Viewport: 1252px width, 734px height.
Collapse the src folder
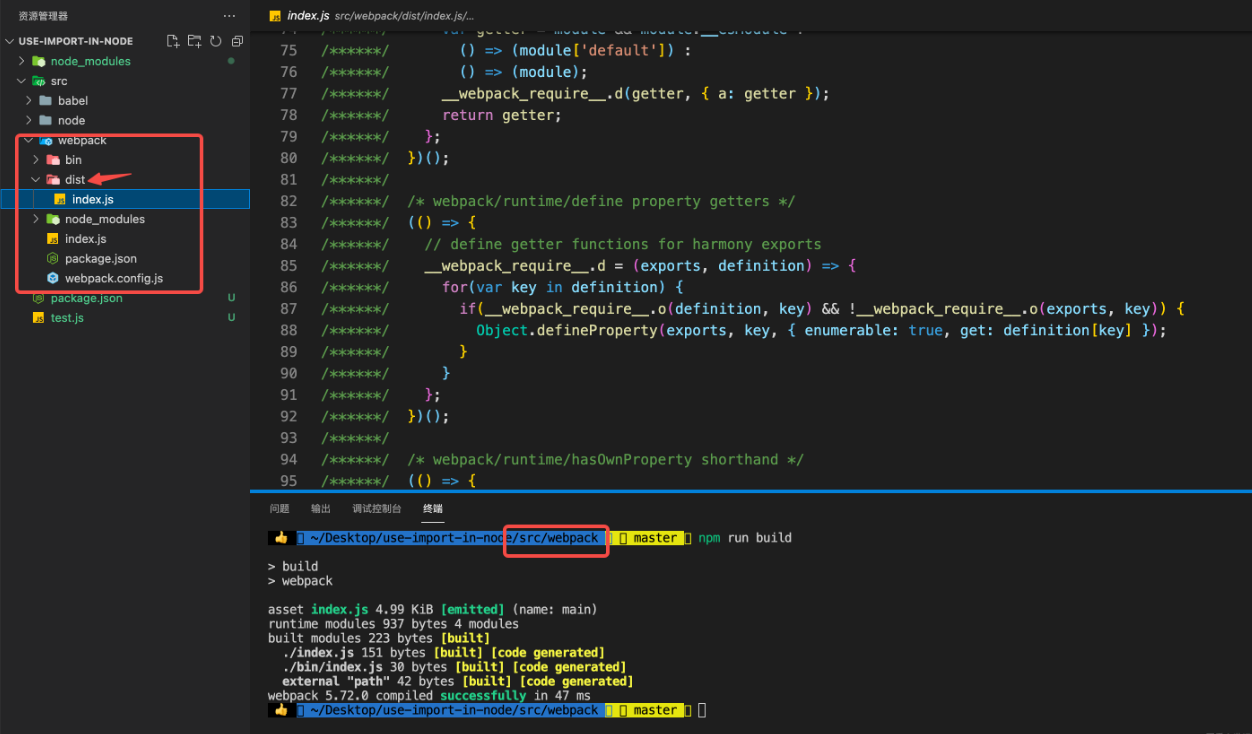click(x=20, y=81)
